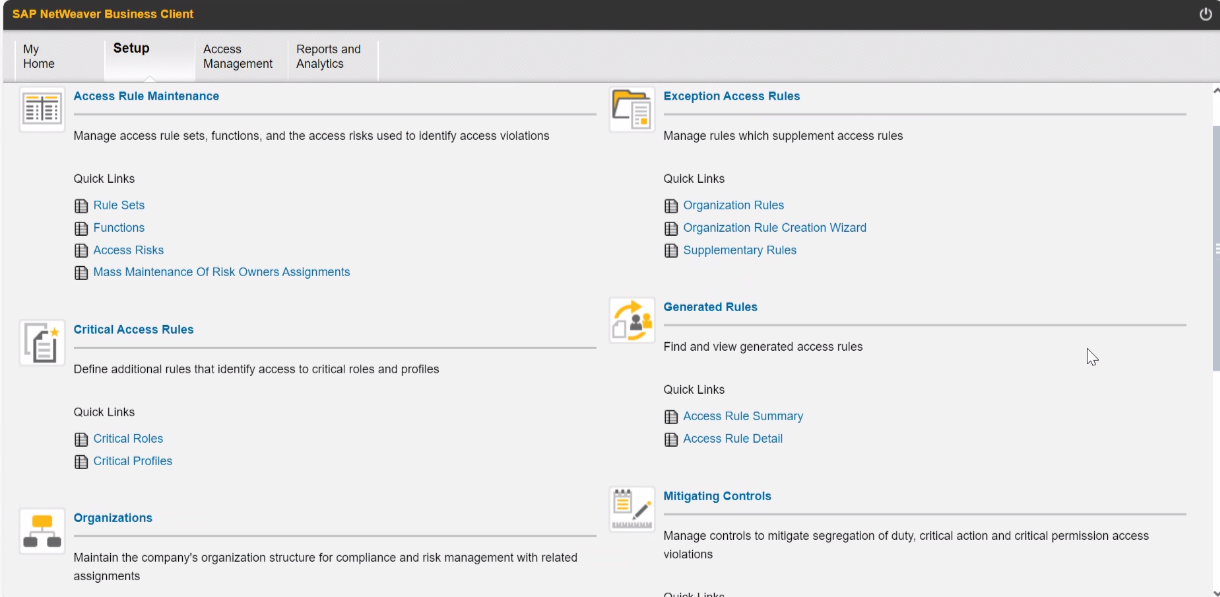Image resolution: width=1220 pixels, height=597 pixels.
Task: Click the Access Rule Maintenance section icon
Action: 42,109
